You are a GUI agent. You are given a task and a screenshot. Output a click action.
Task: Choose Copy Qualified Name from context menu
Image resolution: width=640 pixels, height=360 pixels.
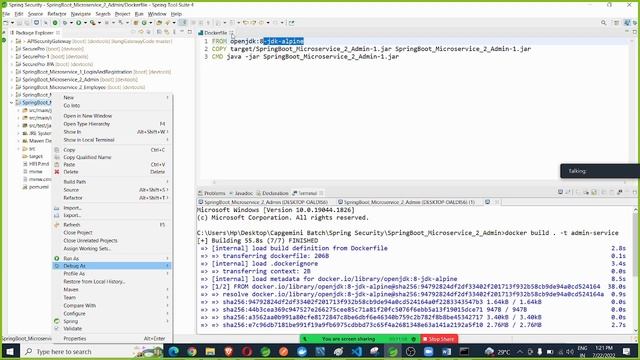[x=87, y=157]
